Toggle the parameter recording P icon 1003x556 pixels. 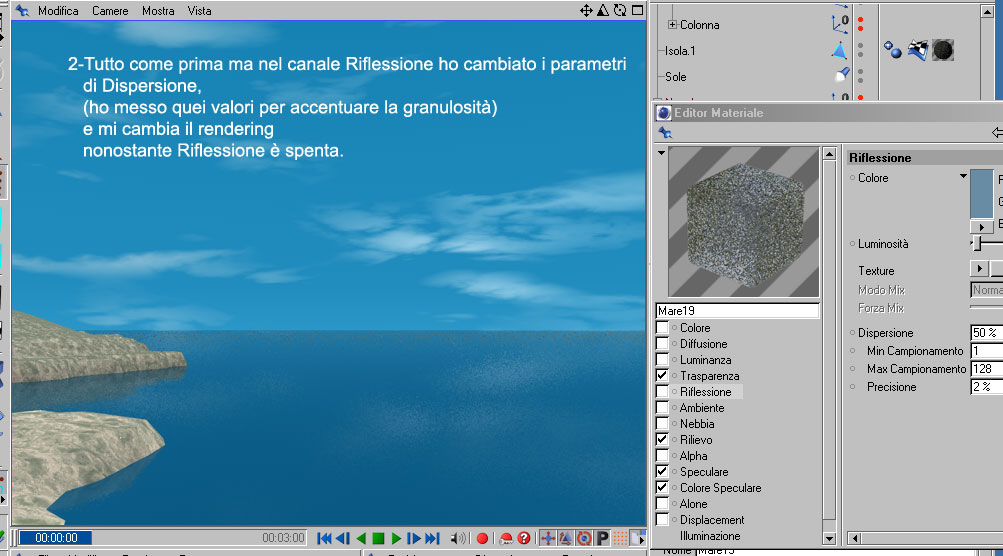coord(602,538)
